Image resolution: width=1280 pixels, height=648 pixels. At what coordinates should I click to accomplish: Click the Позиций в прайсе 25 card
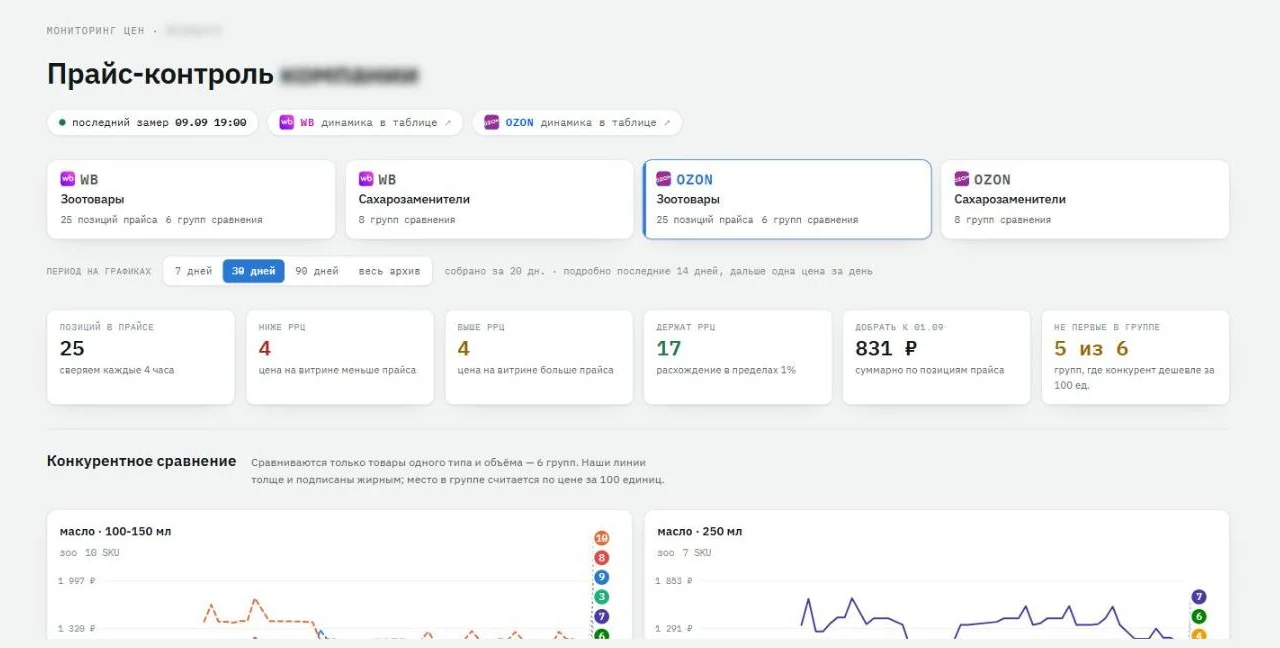[141, 357]
